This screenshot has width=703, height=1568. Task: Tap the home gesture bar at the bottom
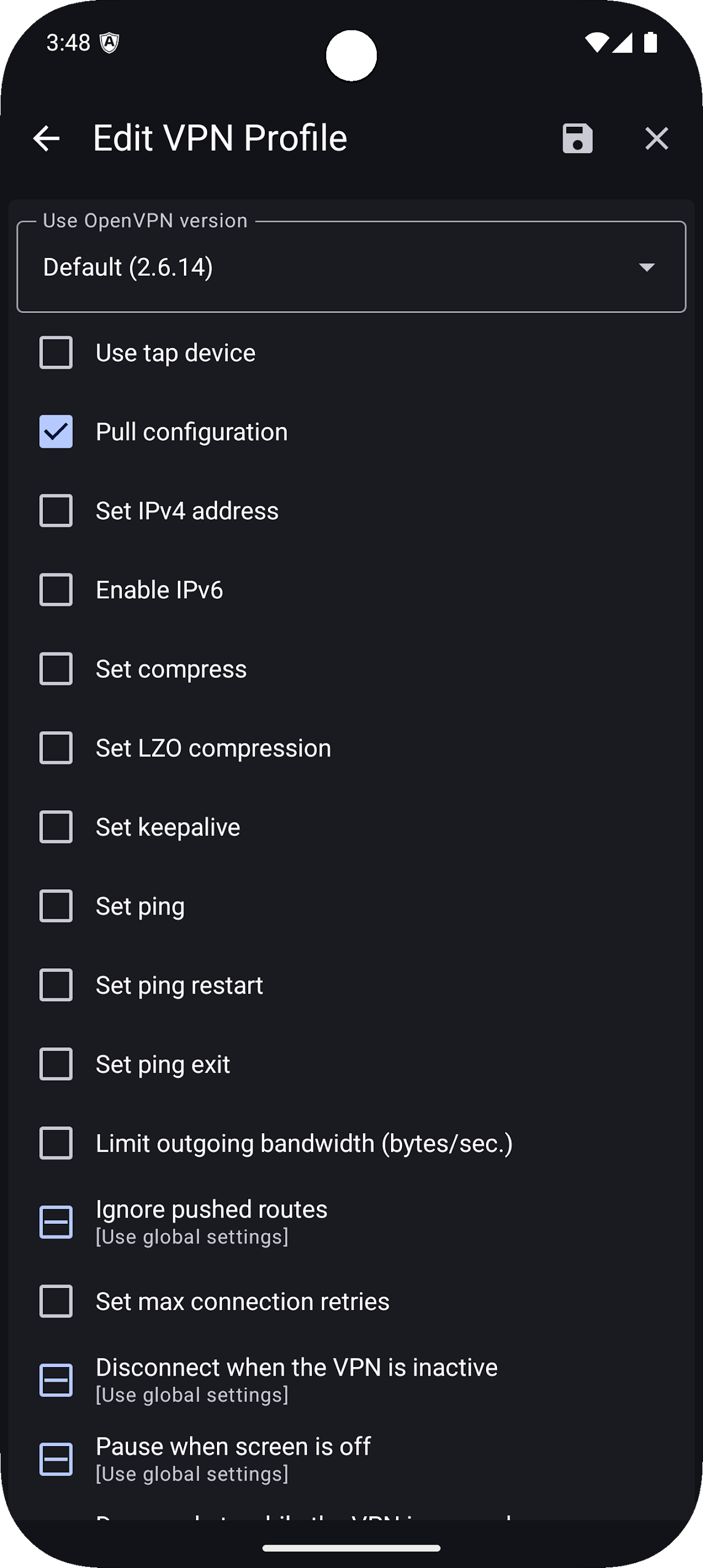351,1548
